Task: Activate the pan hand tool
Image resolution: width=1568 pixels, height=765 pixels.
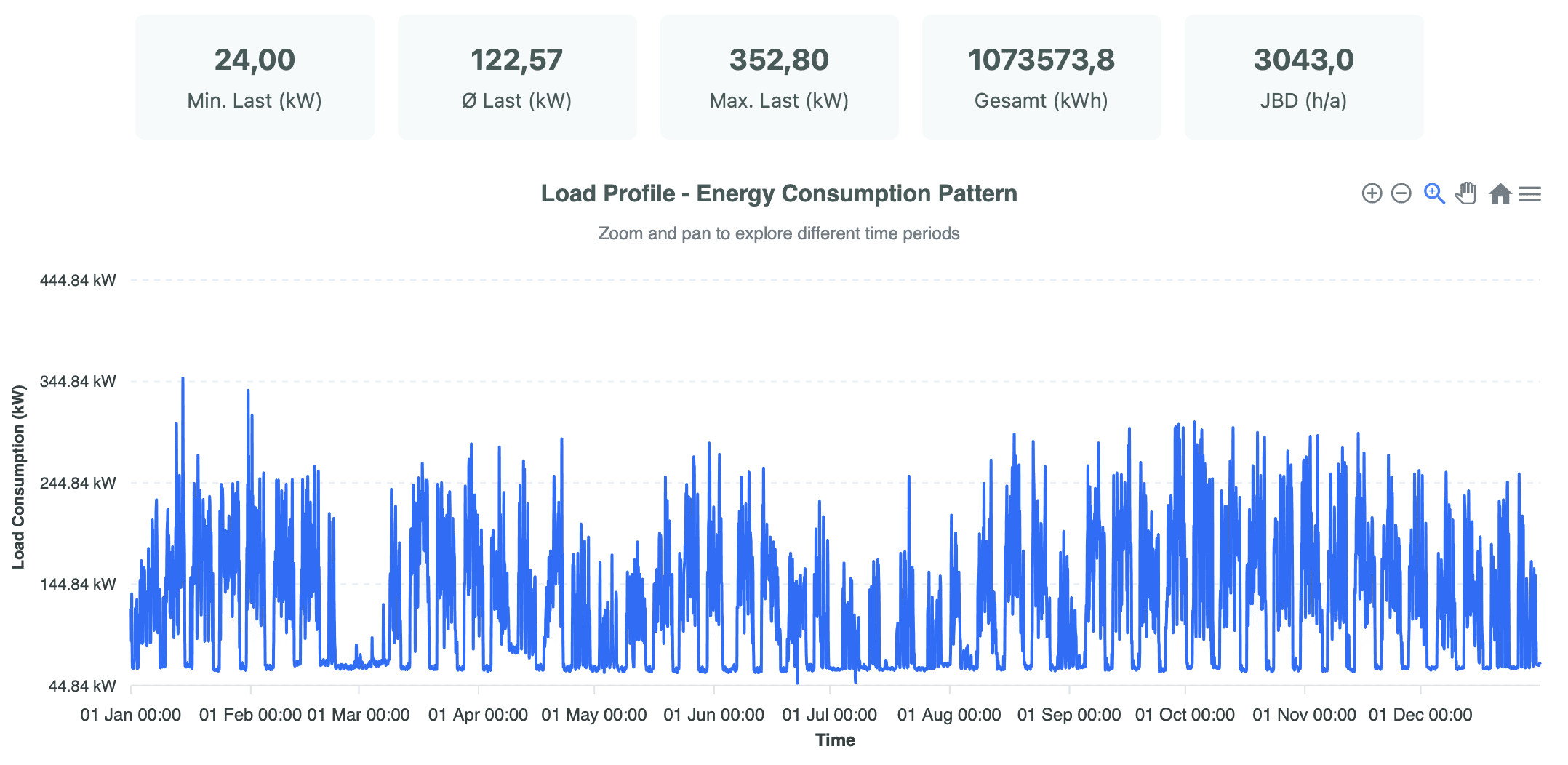Action: pos(1465,193)
